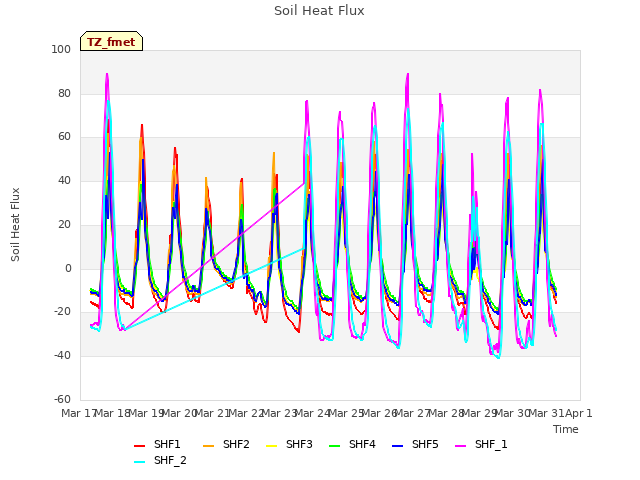Click the orange SHF2 legend swatch
Viewport: 640px width, 480px height.
[208, 446]
